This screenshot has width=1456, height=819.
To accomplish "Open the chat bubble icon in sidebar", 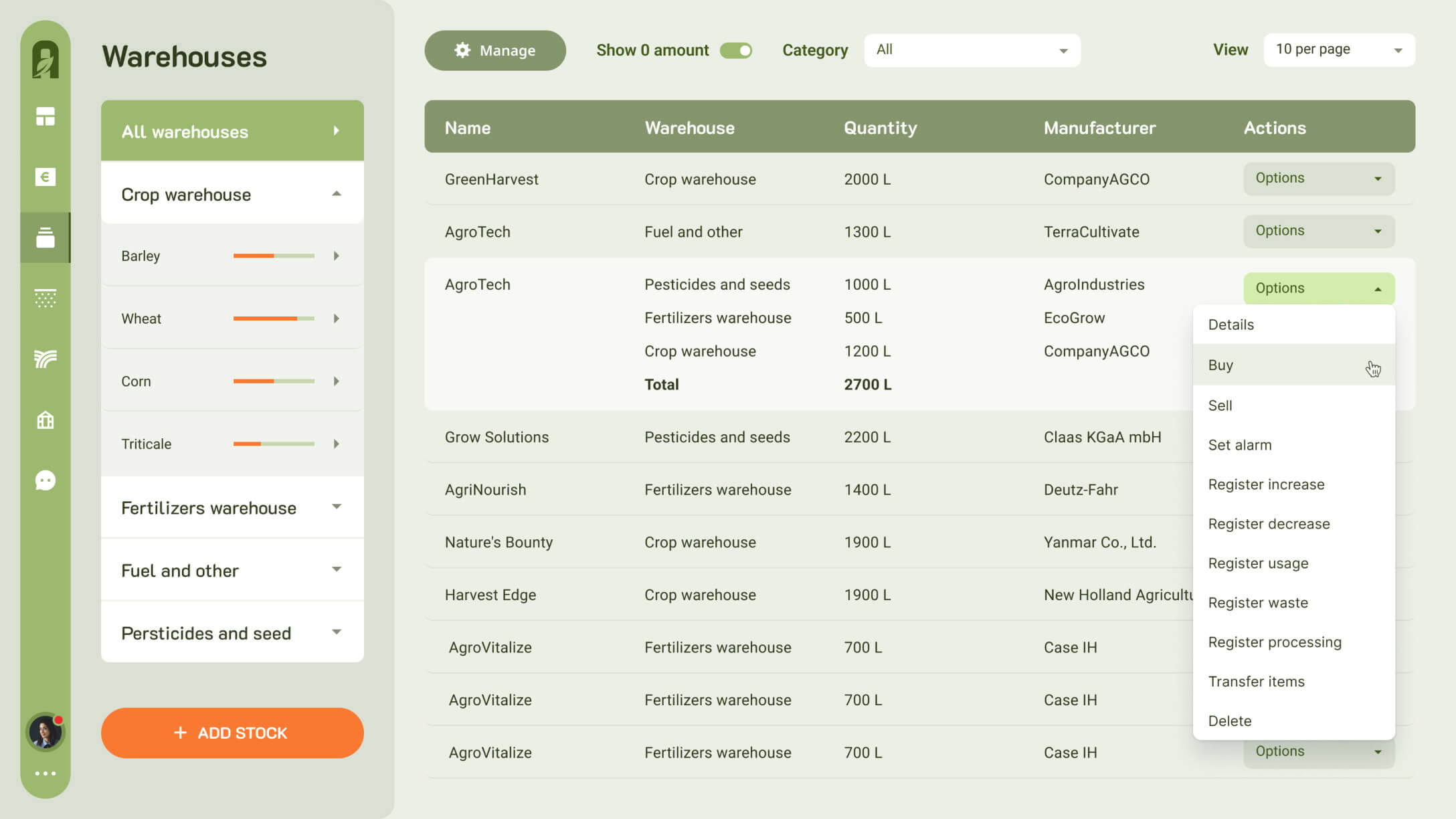I will pos(45,480).
